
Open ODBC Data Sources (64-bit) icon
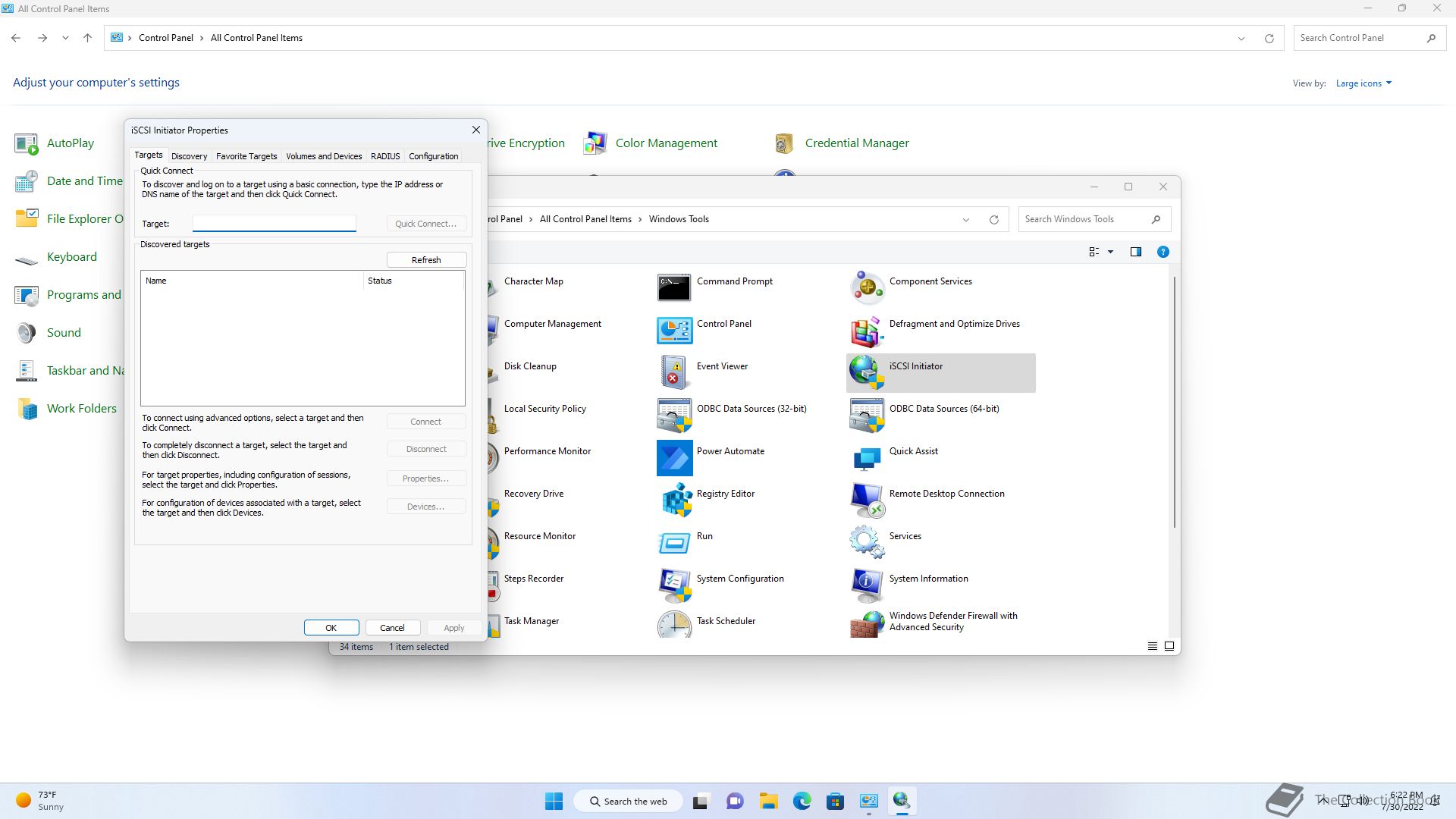[867, 416]
